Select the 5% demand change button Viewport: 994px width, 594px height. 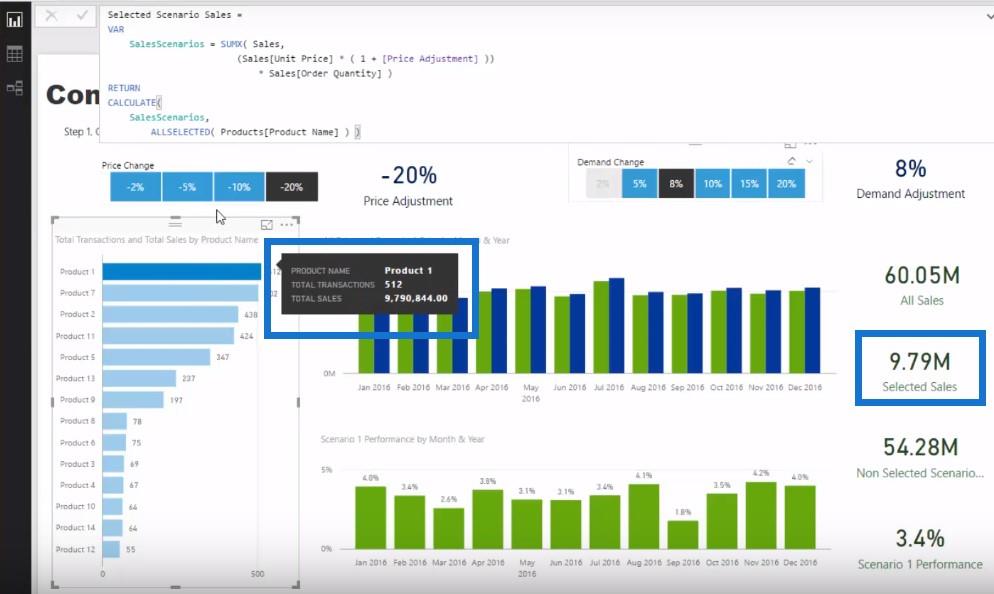[x=639, y=184]
